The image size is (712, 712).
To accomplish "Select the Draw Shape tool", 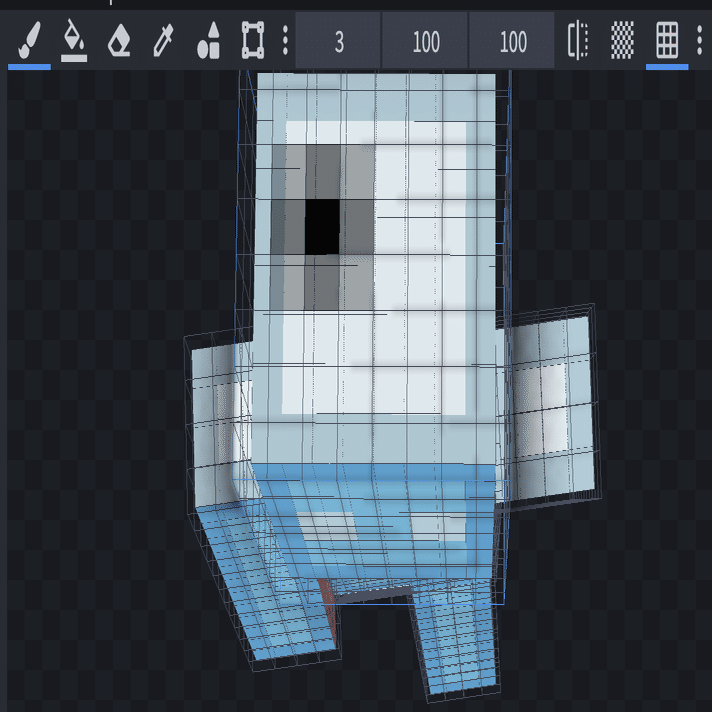I will point(208,41).
